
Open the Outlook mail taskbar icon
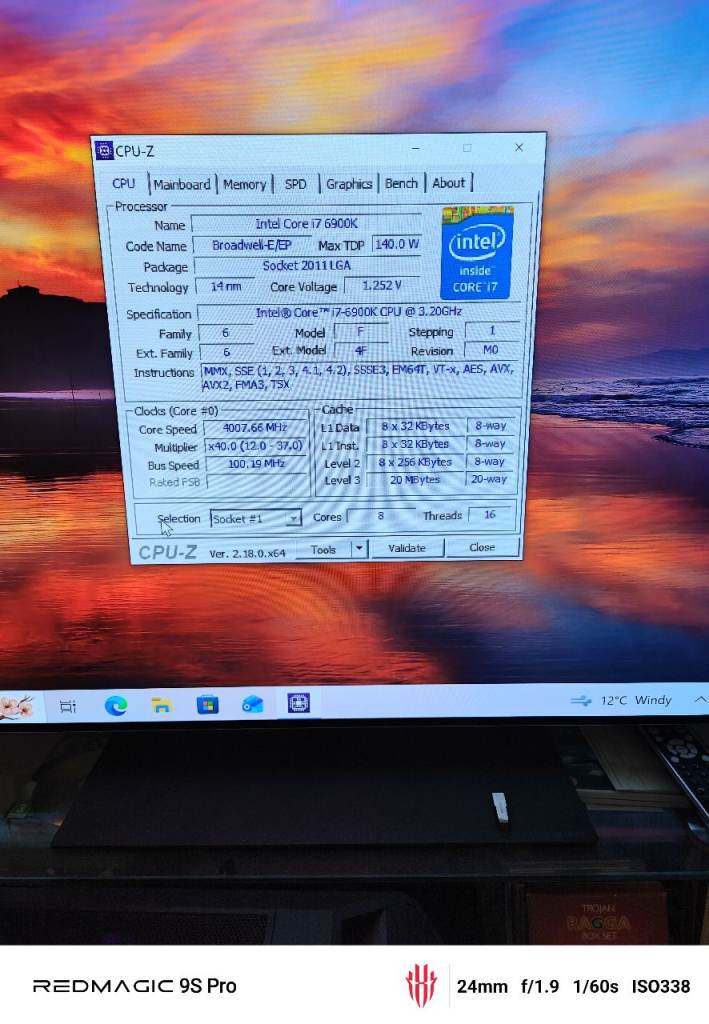tap(253, 704)
